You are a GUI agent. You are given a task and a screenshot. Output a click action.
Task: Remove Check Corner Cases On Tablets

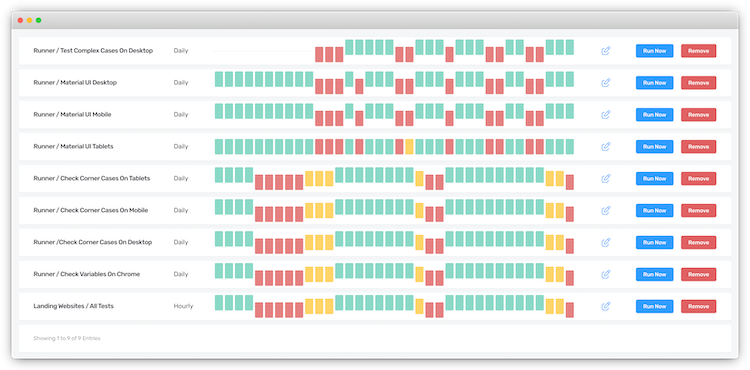[698, 178]
